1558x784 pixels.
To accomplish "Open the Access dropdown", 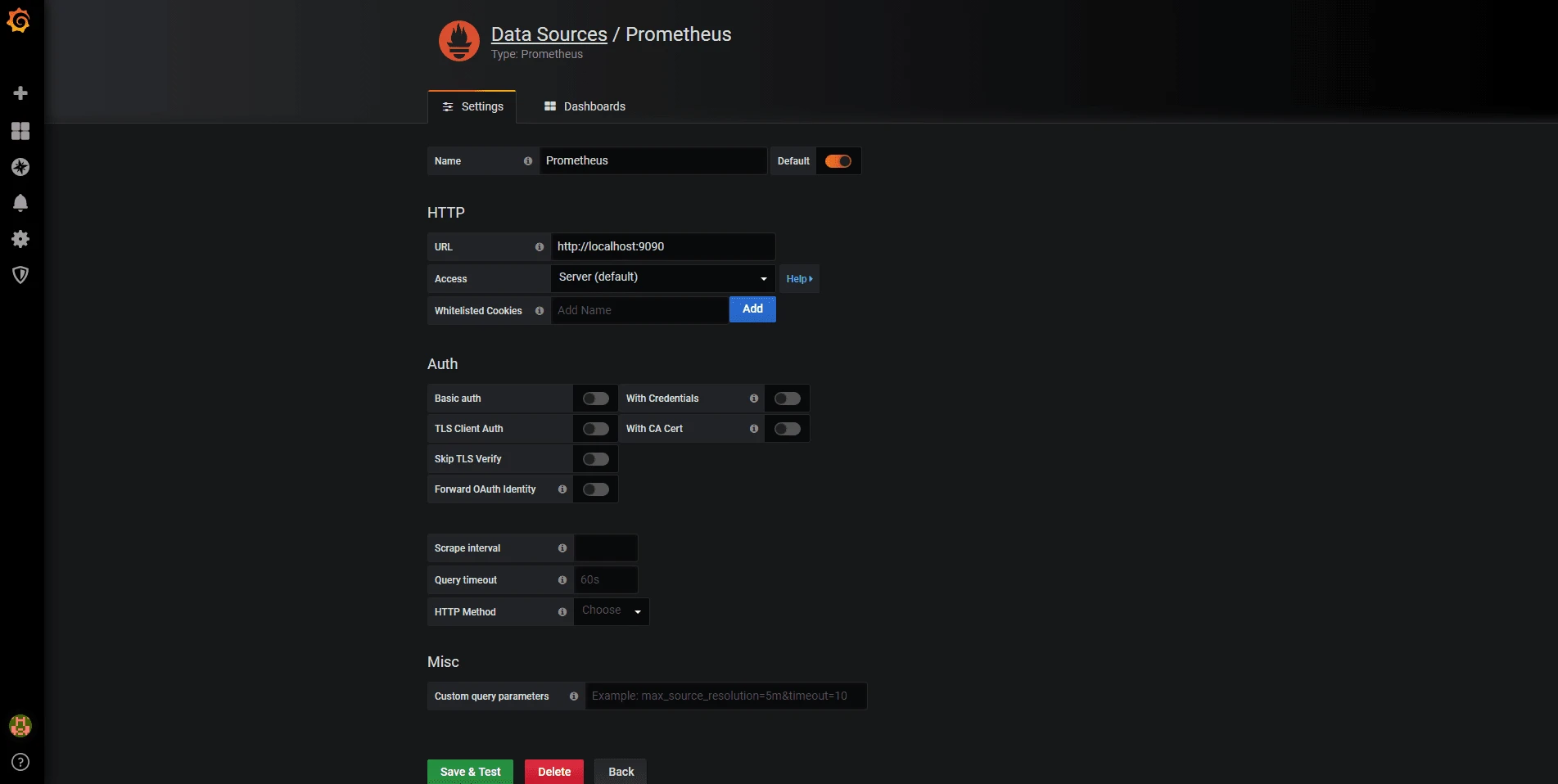I will (x=662, y=278).
